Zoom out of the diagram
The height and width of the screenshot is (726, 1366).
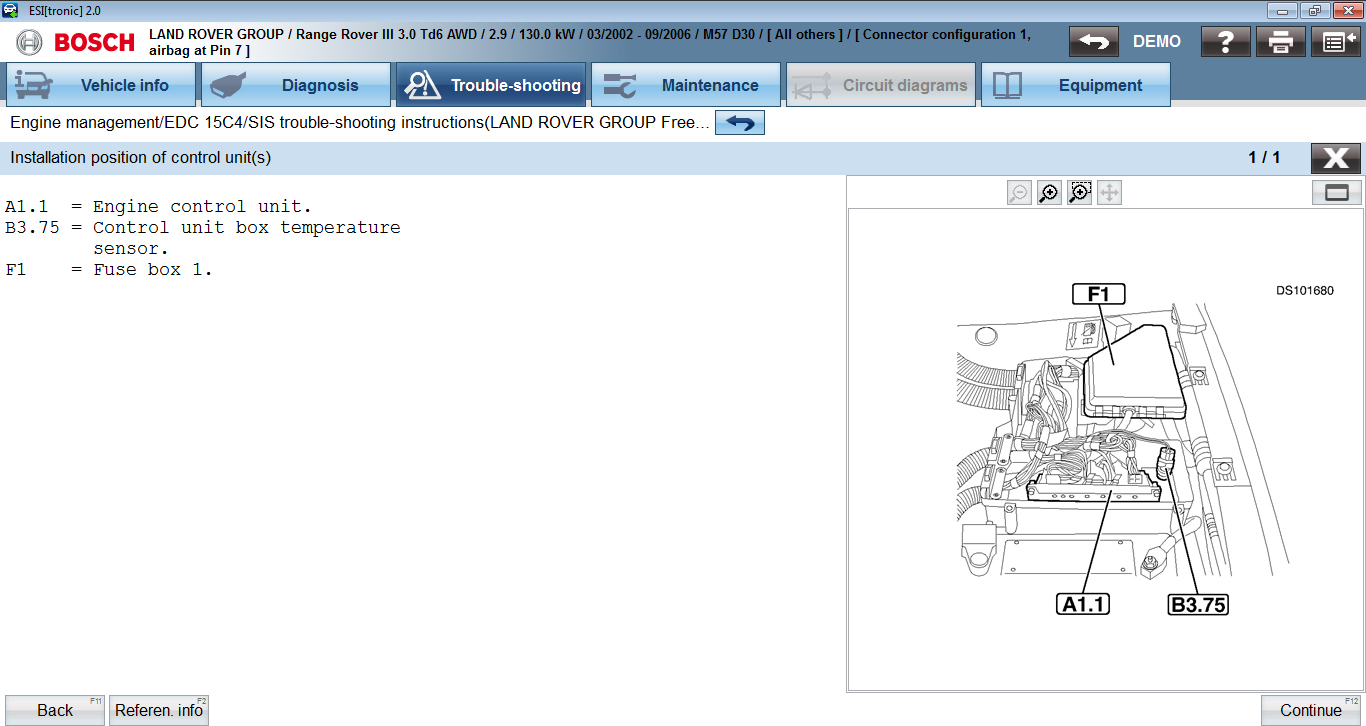pyautogui.click(x=1019, y=193)
